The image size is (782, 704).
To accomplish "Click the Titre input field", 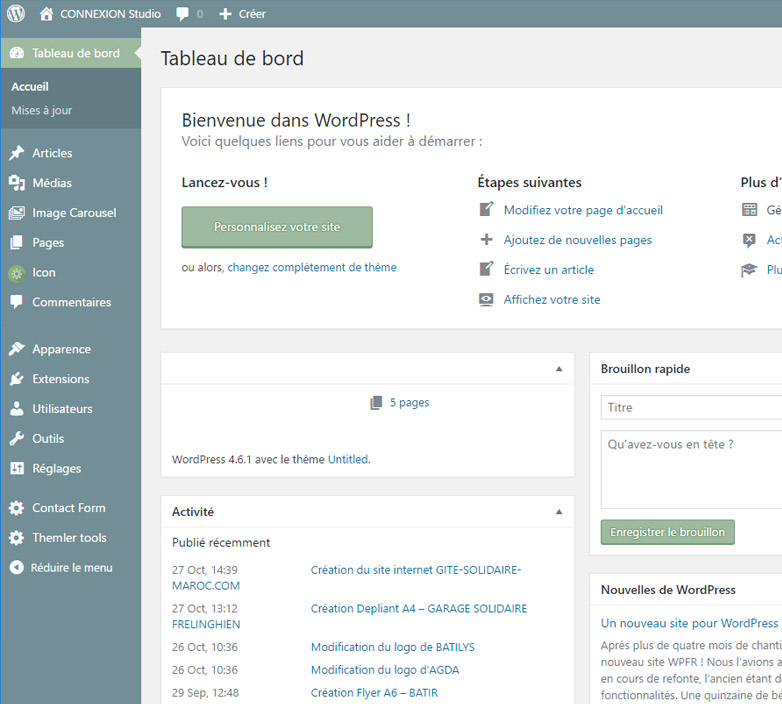I will pyautogui.click(x=691, y=408).
